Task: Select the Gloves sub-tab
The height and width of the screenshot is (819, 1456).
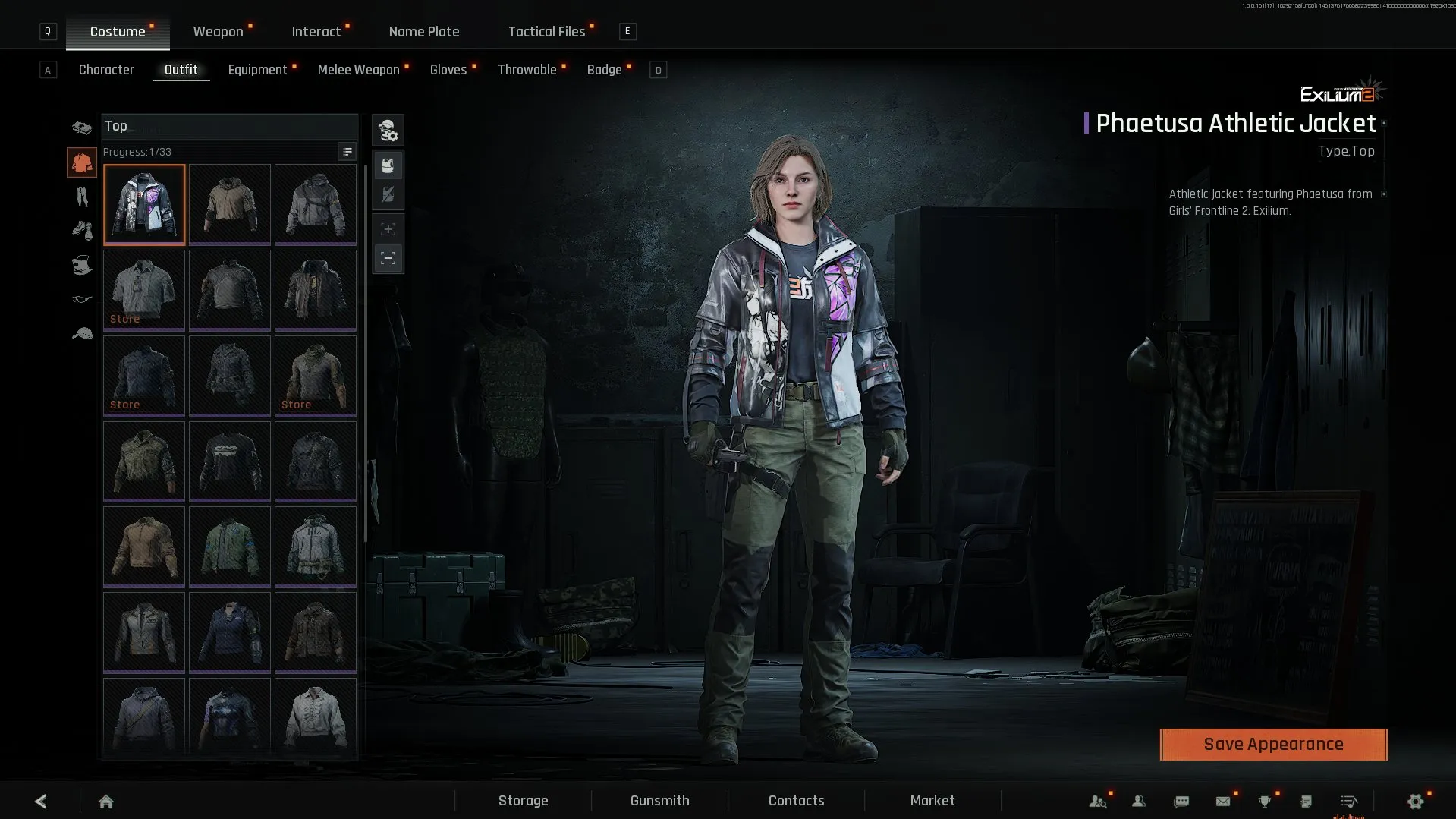Action: click(448, 70)
